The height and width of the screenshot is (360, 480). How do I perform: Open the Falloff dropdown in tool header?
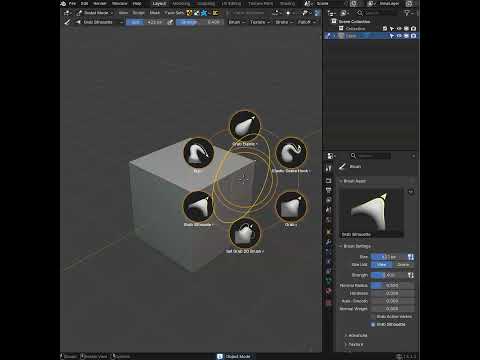306,22
